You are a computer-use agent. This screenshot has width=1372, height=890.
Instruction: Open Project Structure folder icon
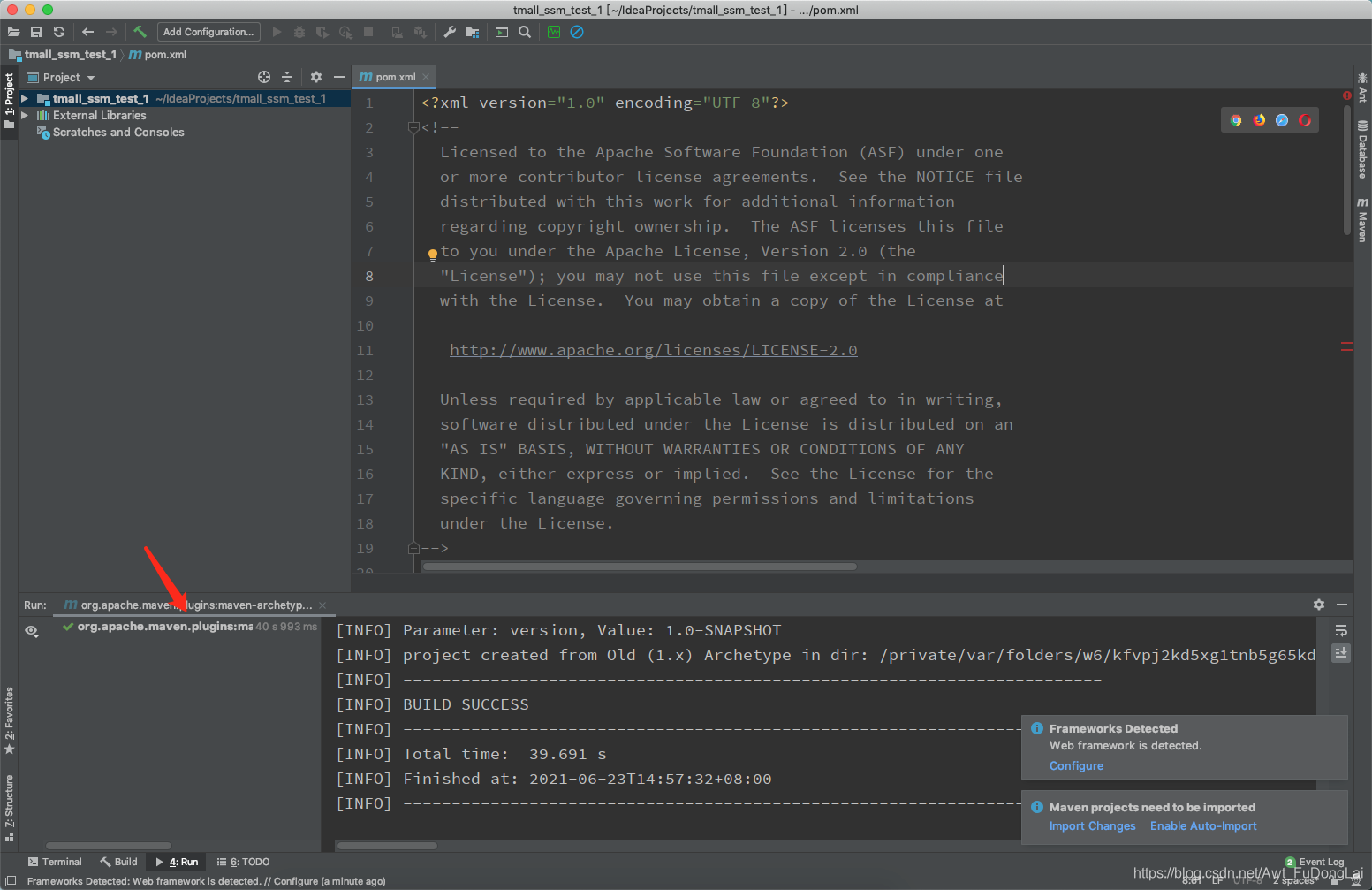[473, 32]
